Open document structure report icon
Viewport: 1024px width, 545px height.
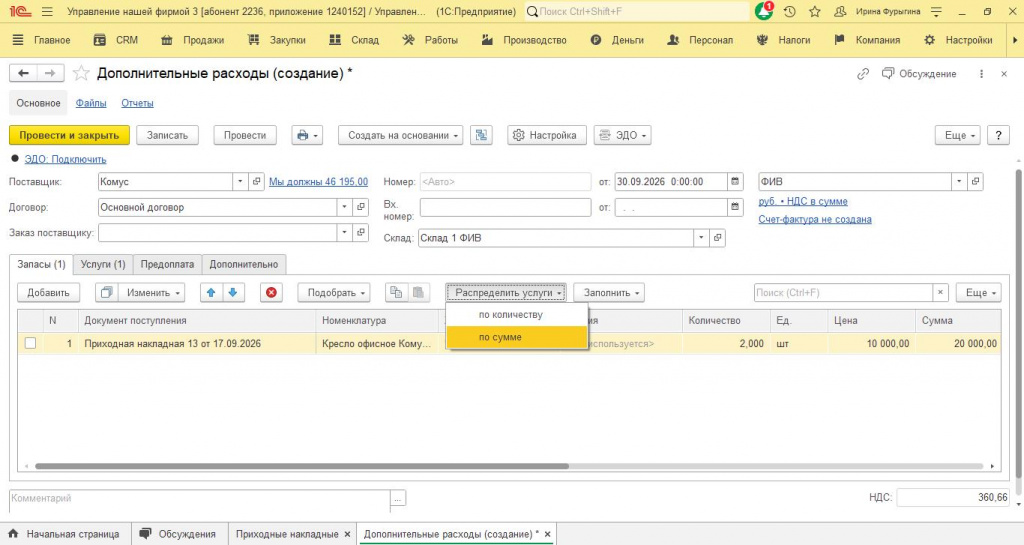[x=481, y=135]
